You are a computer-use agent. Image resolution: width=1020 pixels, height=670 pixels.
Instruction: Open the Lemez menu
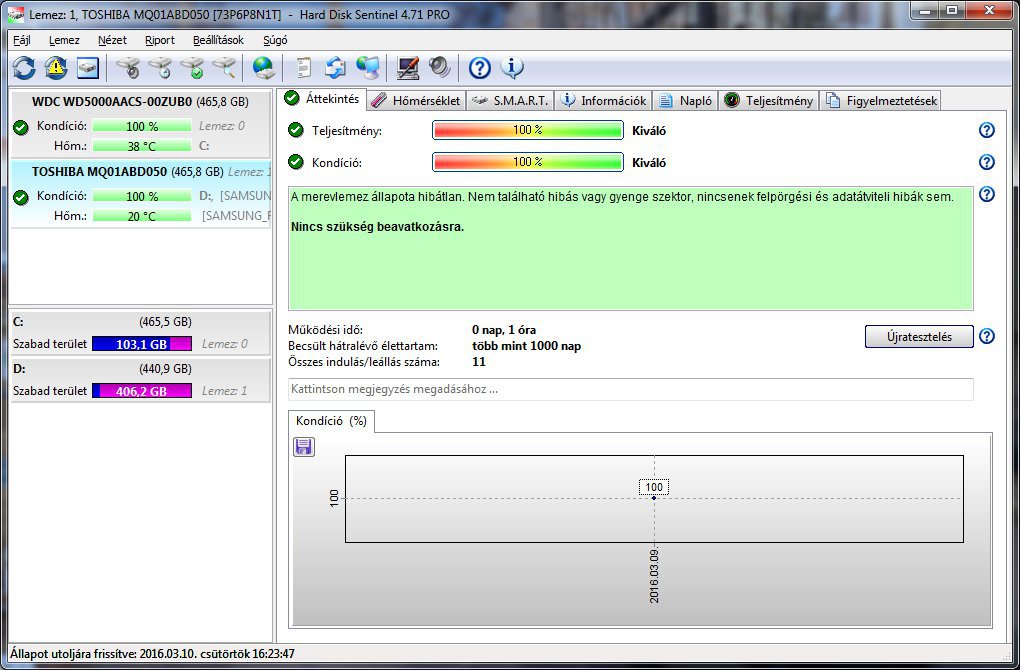tap(64, 40)
